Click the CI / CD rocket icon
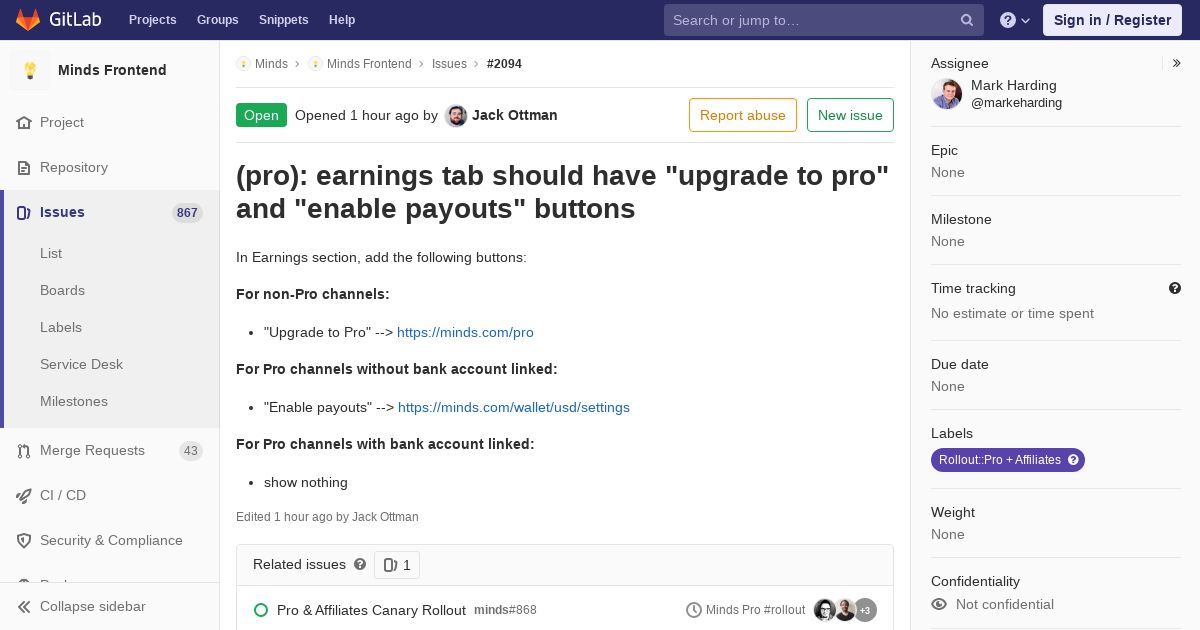The image size is (1200, 630). 24,496
